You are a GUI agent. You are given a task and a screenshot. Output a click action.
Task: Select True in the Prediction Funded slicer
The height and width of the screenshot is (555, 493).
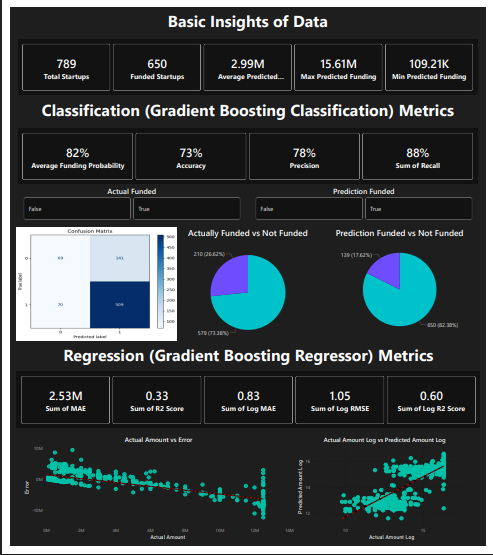point(419,209)
